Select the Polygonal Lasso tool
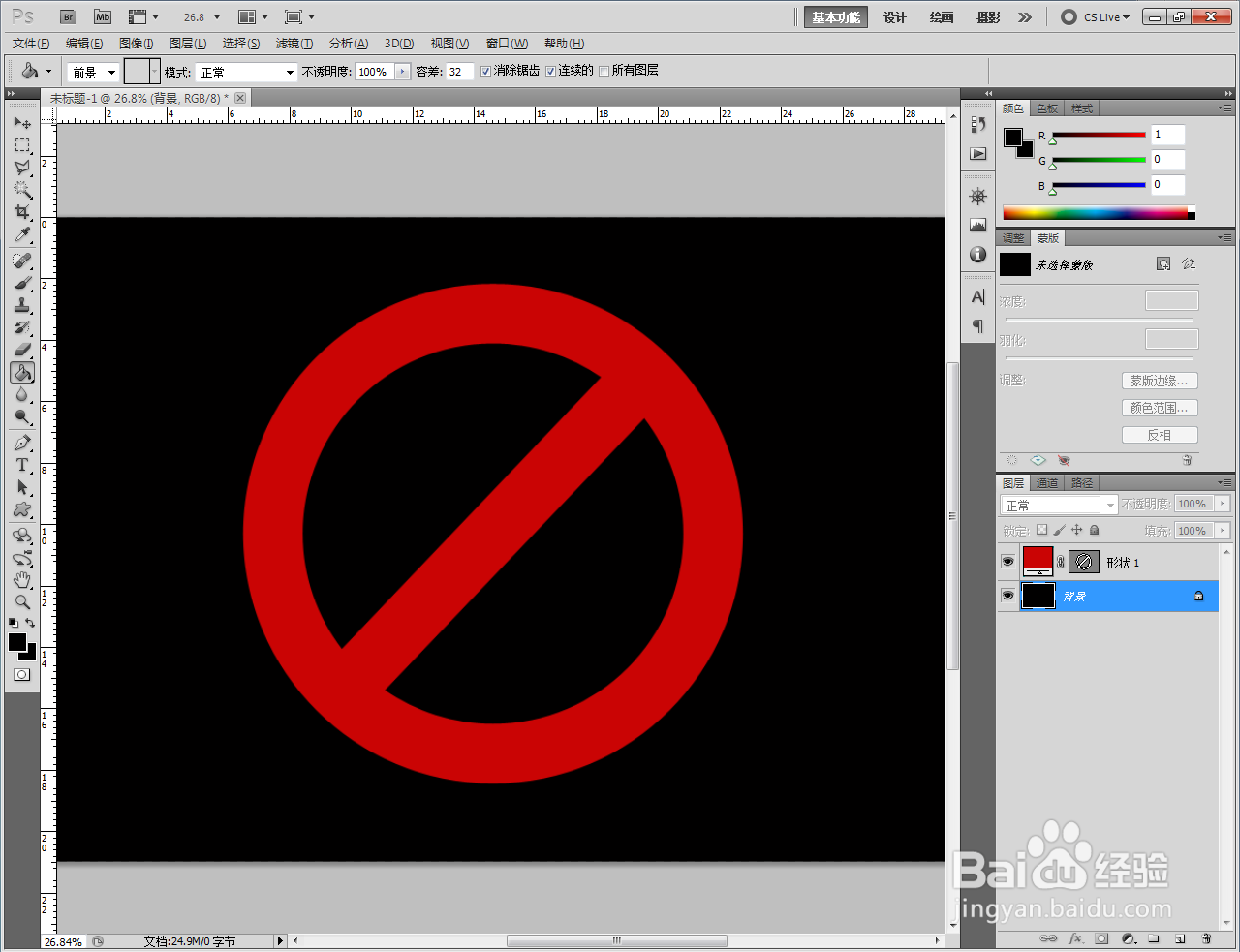This screenshot has width=1240, height=952. pyautogui.click(x=22, y=168)
